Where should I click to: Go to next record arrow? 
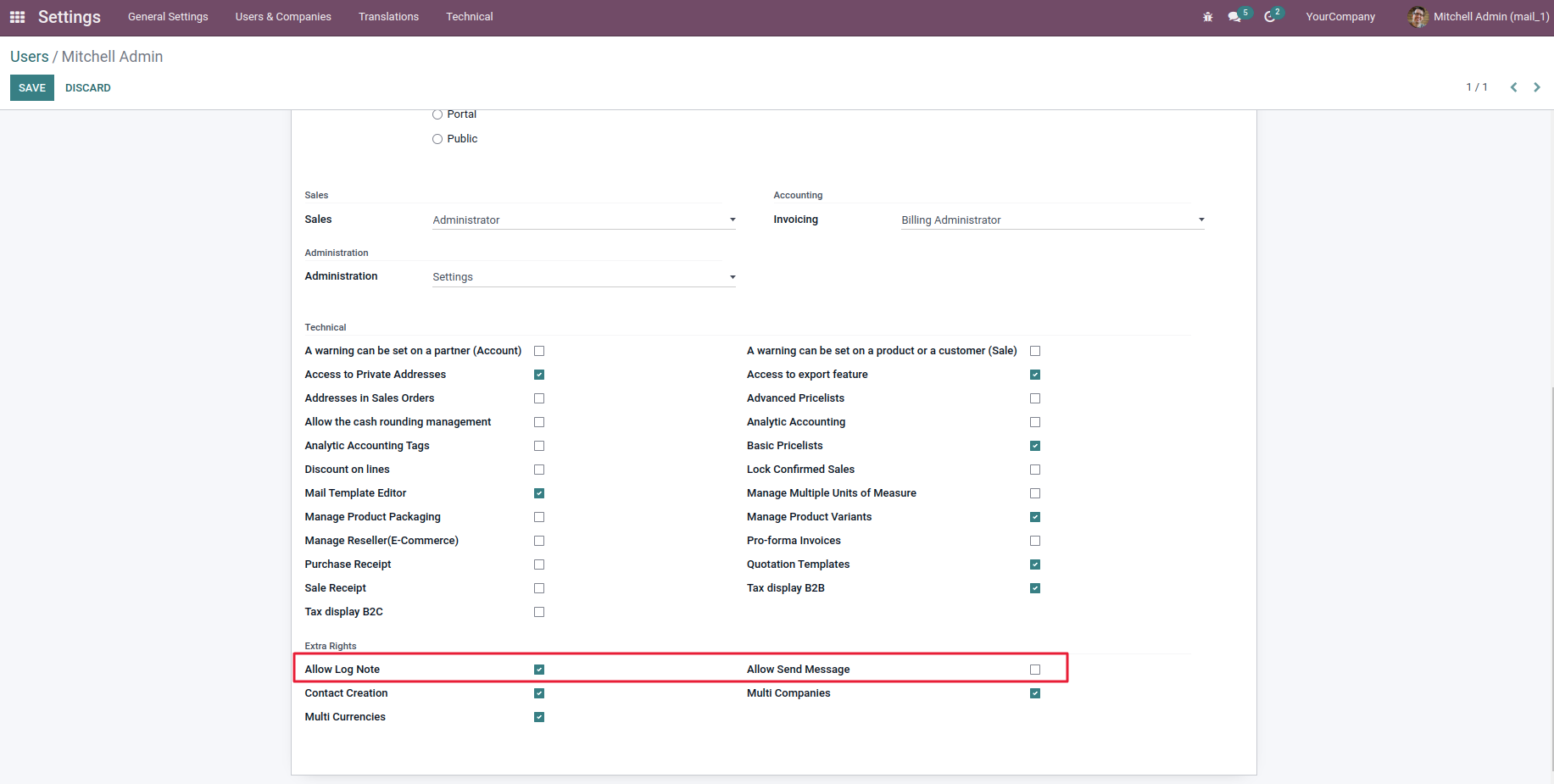coord(1537,87)
